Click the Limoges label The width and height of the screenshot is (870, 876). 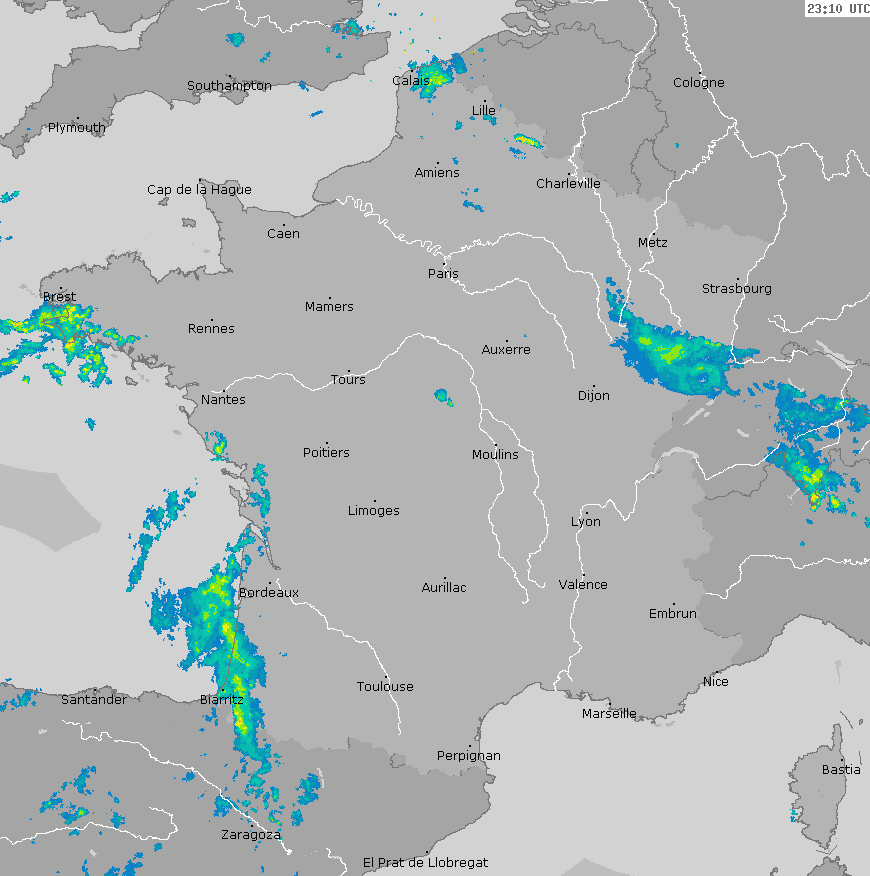click(374, 511)
